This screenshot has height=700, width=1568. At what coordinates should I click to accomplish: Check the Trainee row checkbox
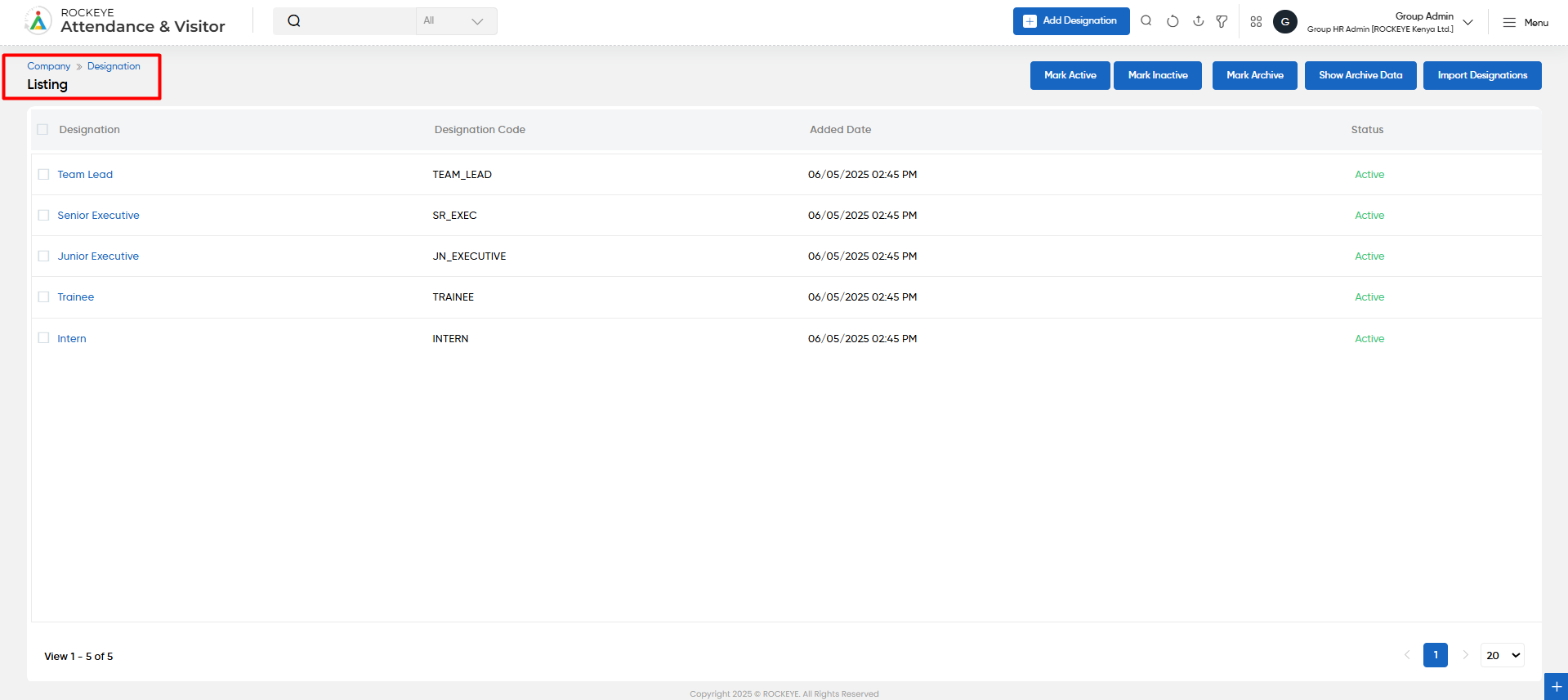[x=43, y=296]
